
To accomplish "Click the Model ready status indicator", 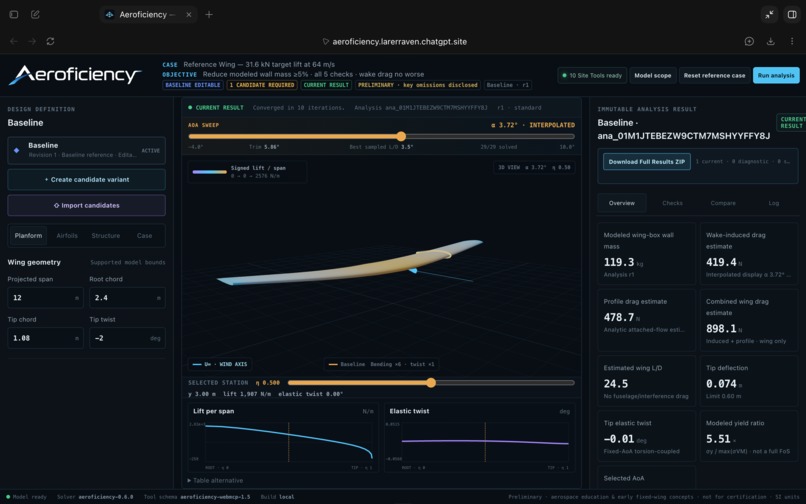I will pos(26,497).
